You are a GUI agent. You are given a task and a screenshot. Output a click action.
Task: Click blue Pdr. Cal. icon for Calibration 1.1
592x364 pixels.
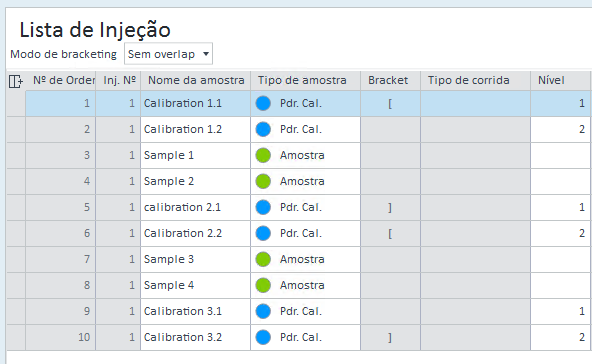(263, 103)
